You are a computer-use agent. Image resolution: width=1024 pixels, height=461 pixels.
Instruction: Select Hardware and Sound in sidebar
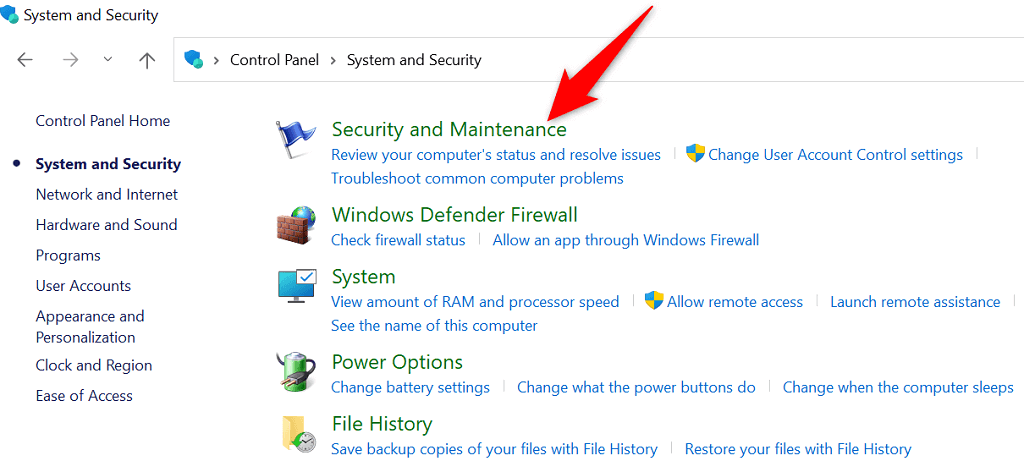pyautogui.click(x=106, y=225)
